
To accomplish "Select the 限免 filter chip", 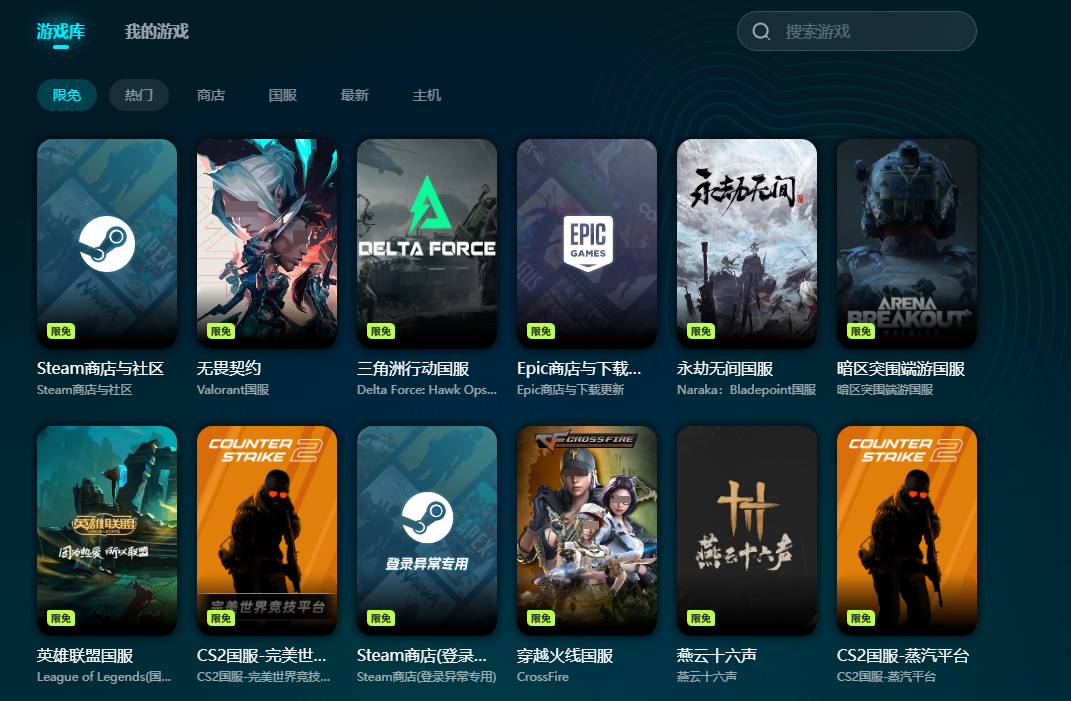I will (66, 95).
